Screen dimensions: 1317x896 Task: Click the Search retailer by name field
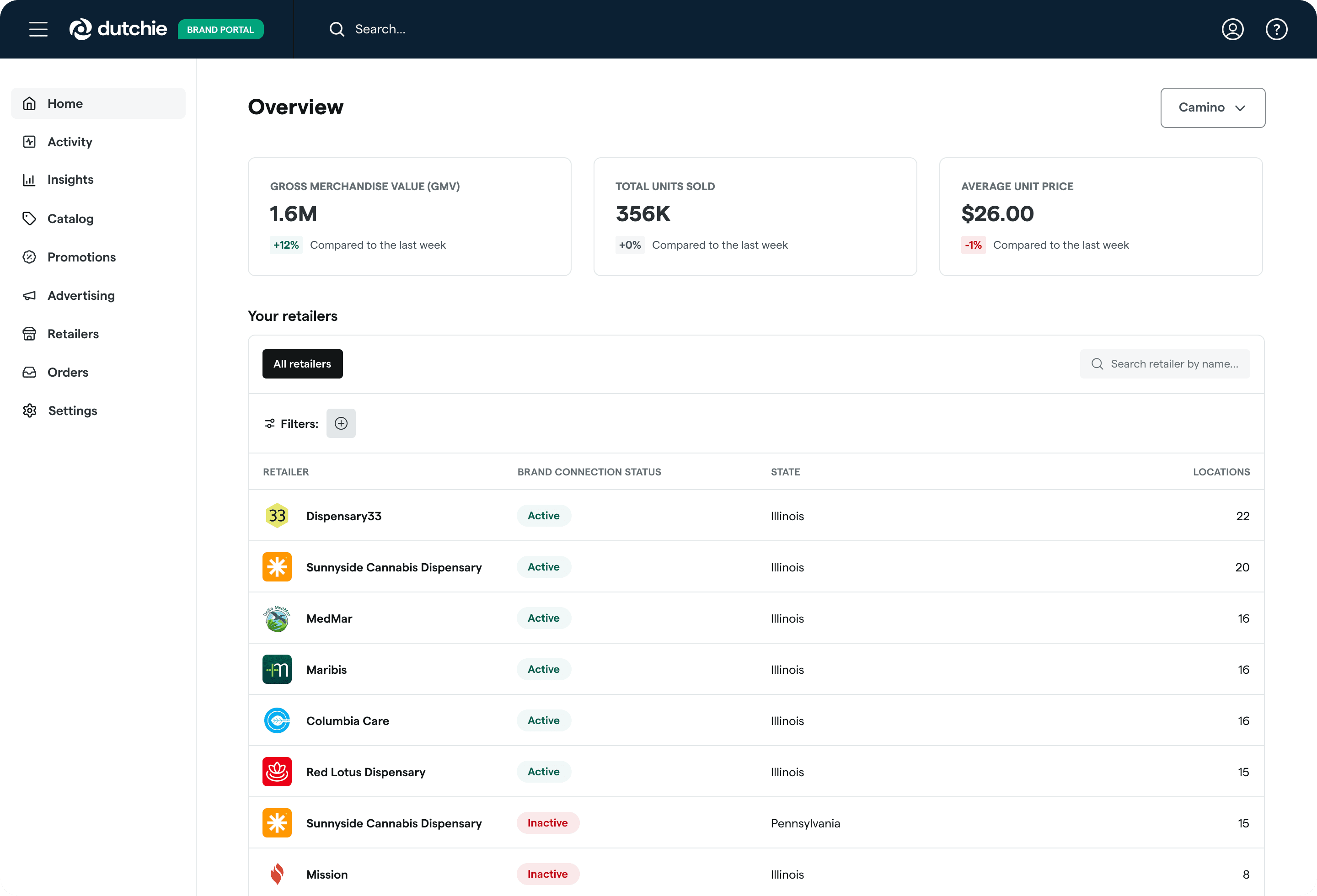pyautogui.click(x=1165, y=363)
